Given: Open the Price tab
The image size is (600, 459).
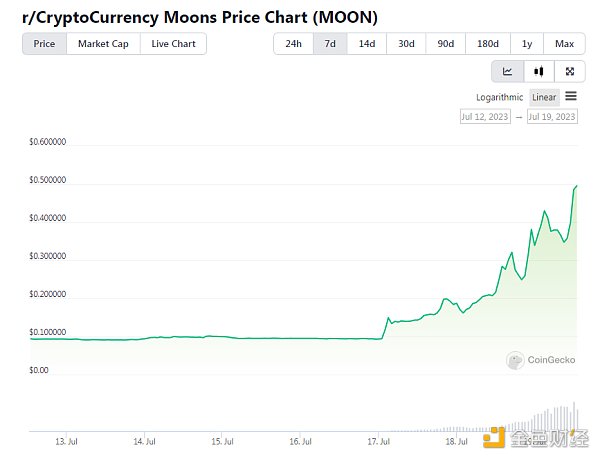Looking at the screenshot, I should 44,44.
